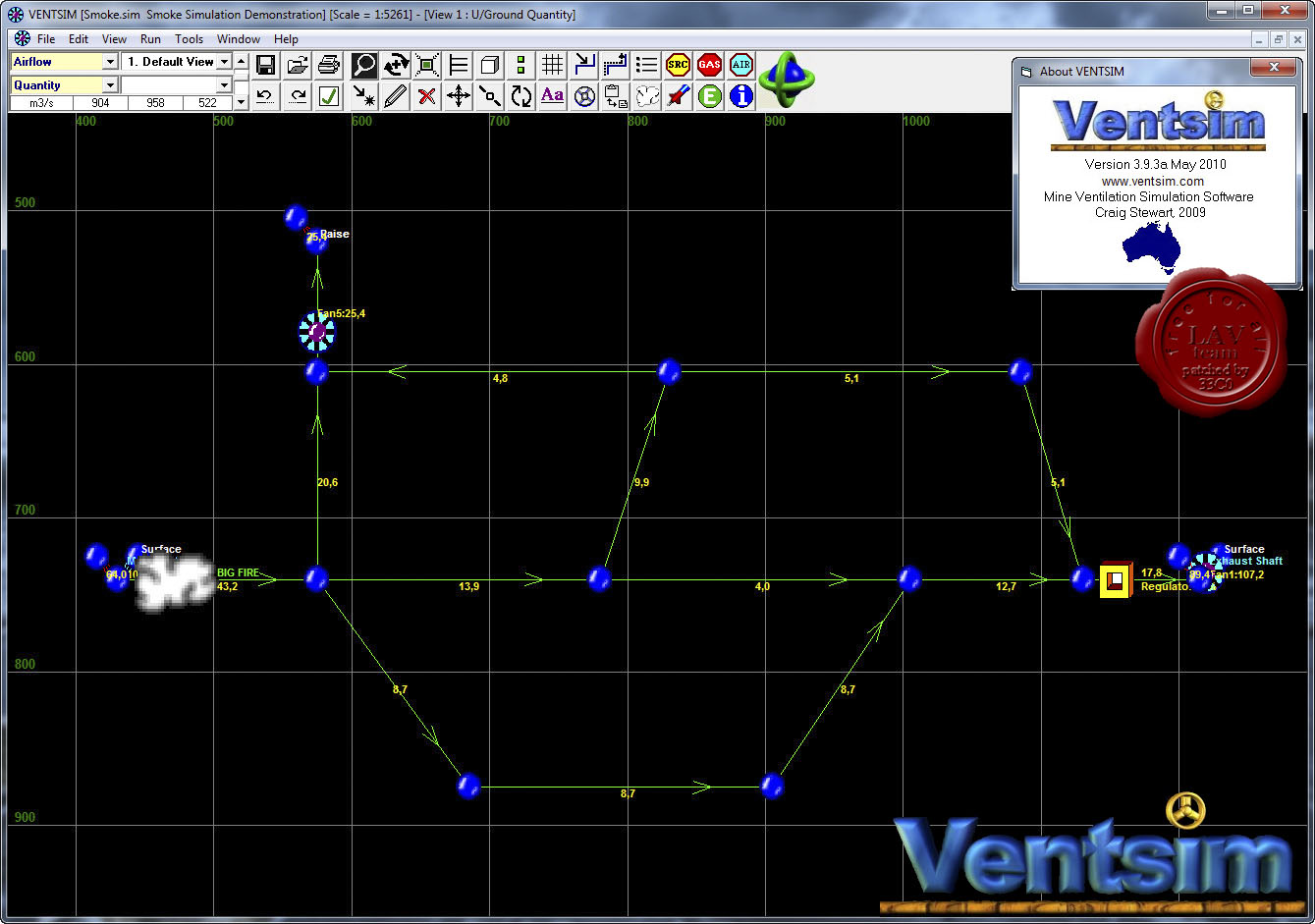Click the 4,0 airflow value
The height and width of the screenshot is (924, 1315).
762,586
